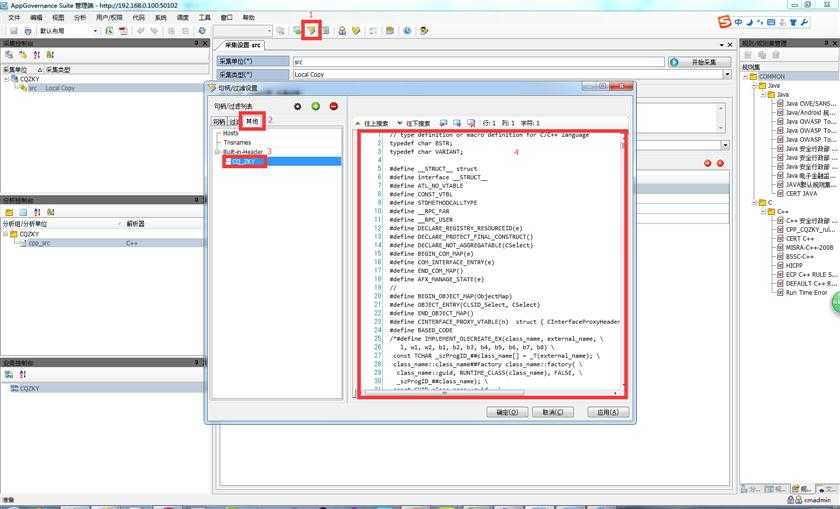Click the sort icon in analysis console toolbar
Image resolution: width=840 pixels, height=509 pixels.
pyautogui.click(x=36, y=212)
